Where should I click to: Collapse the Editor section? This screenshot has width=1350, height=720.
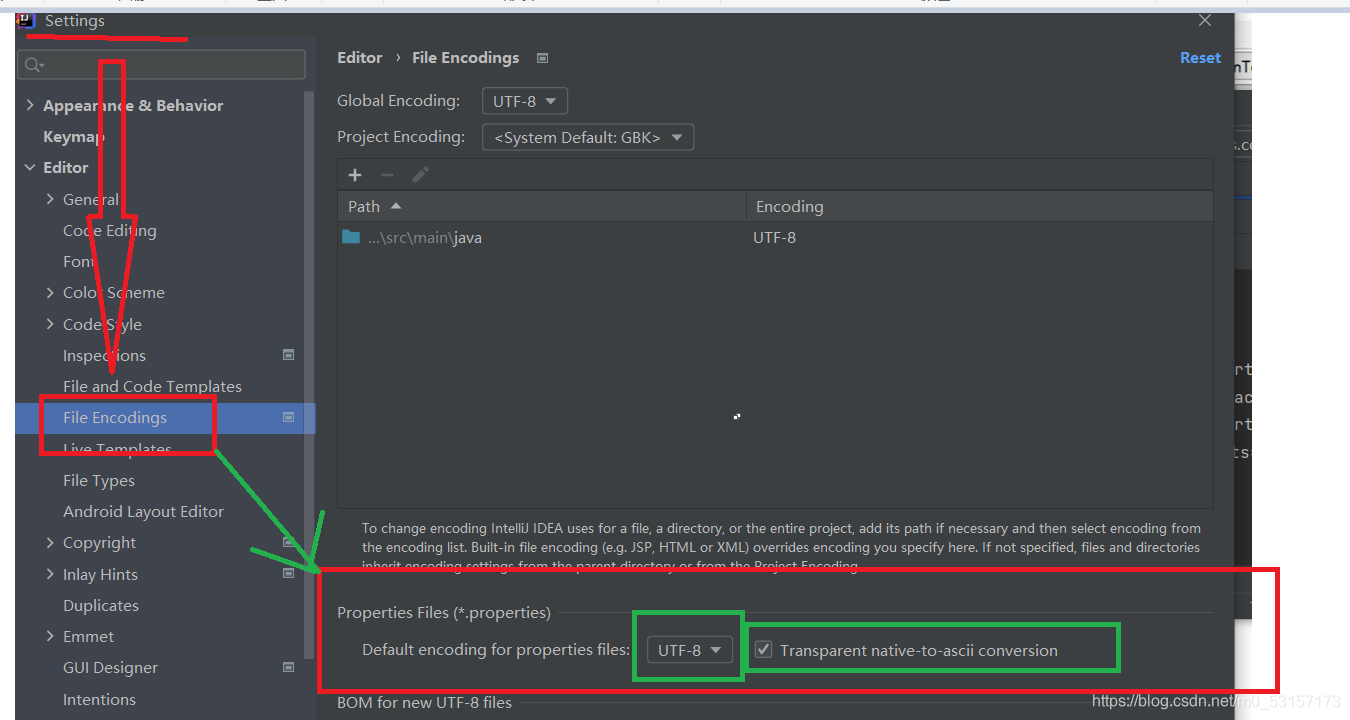coord(30,167)
